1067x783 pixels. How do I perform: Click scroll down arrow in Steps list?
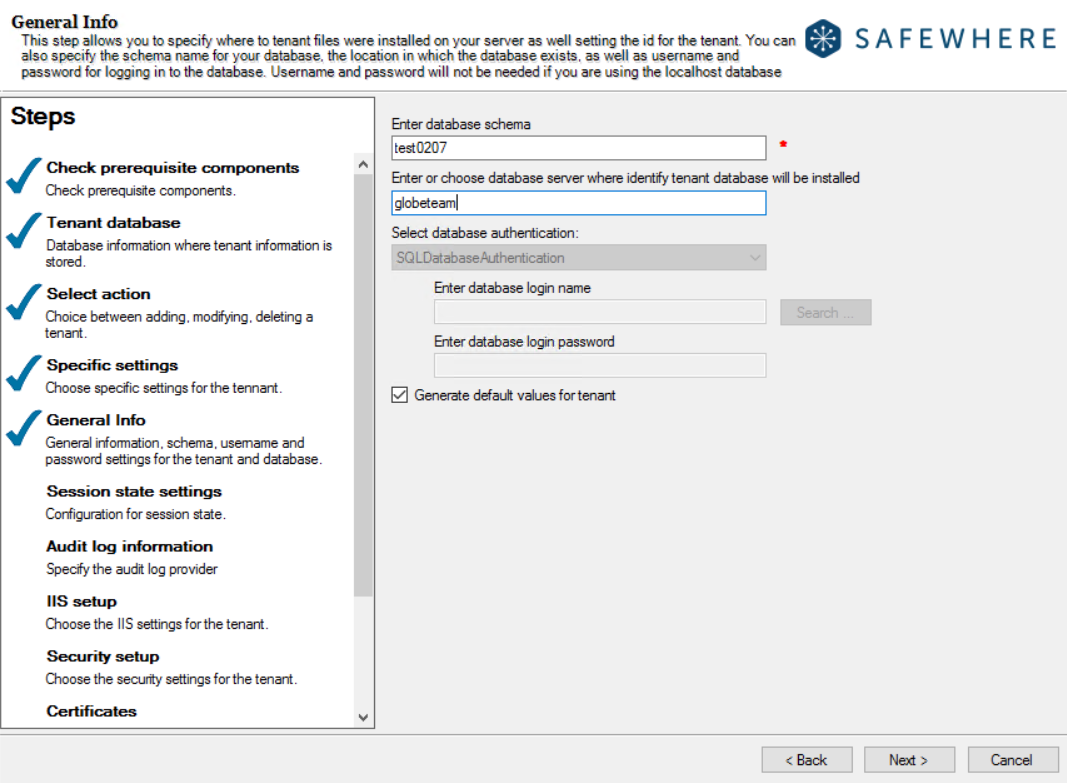pyautogui.click(x=363, y=717)
